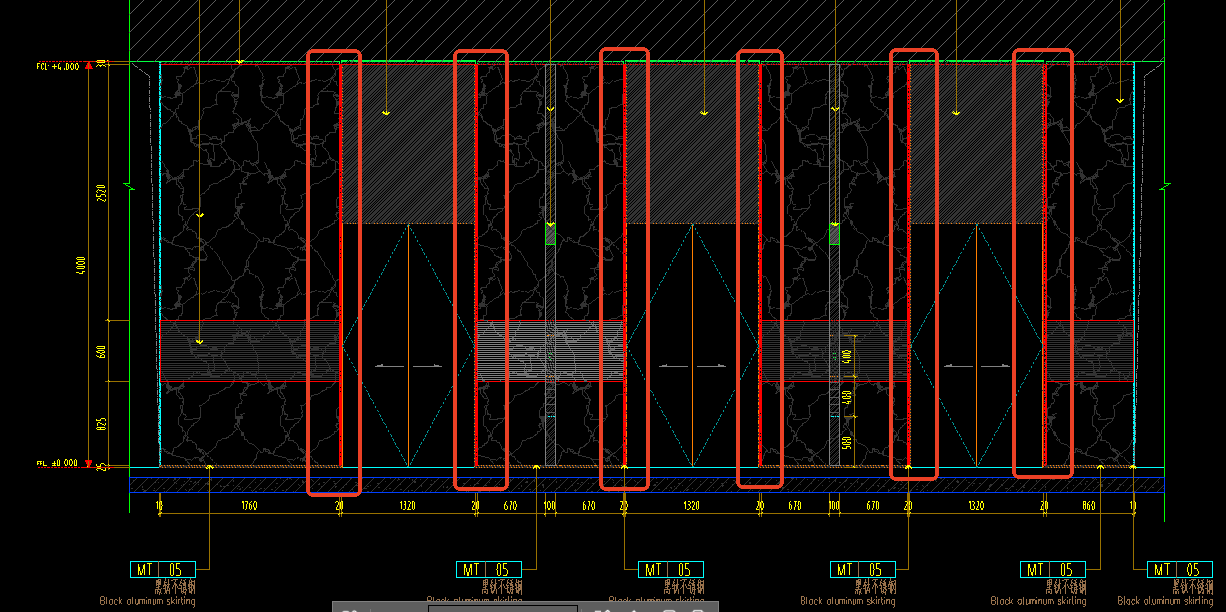The width and height of the screenshot is (1226, 612).
Task: Select the rightmost MT 05 material tag
Action: coord(1179,570)
